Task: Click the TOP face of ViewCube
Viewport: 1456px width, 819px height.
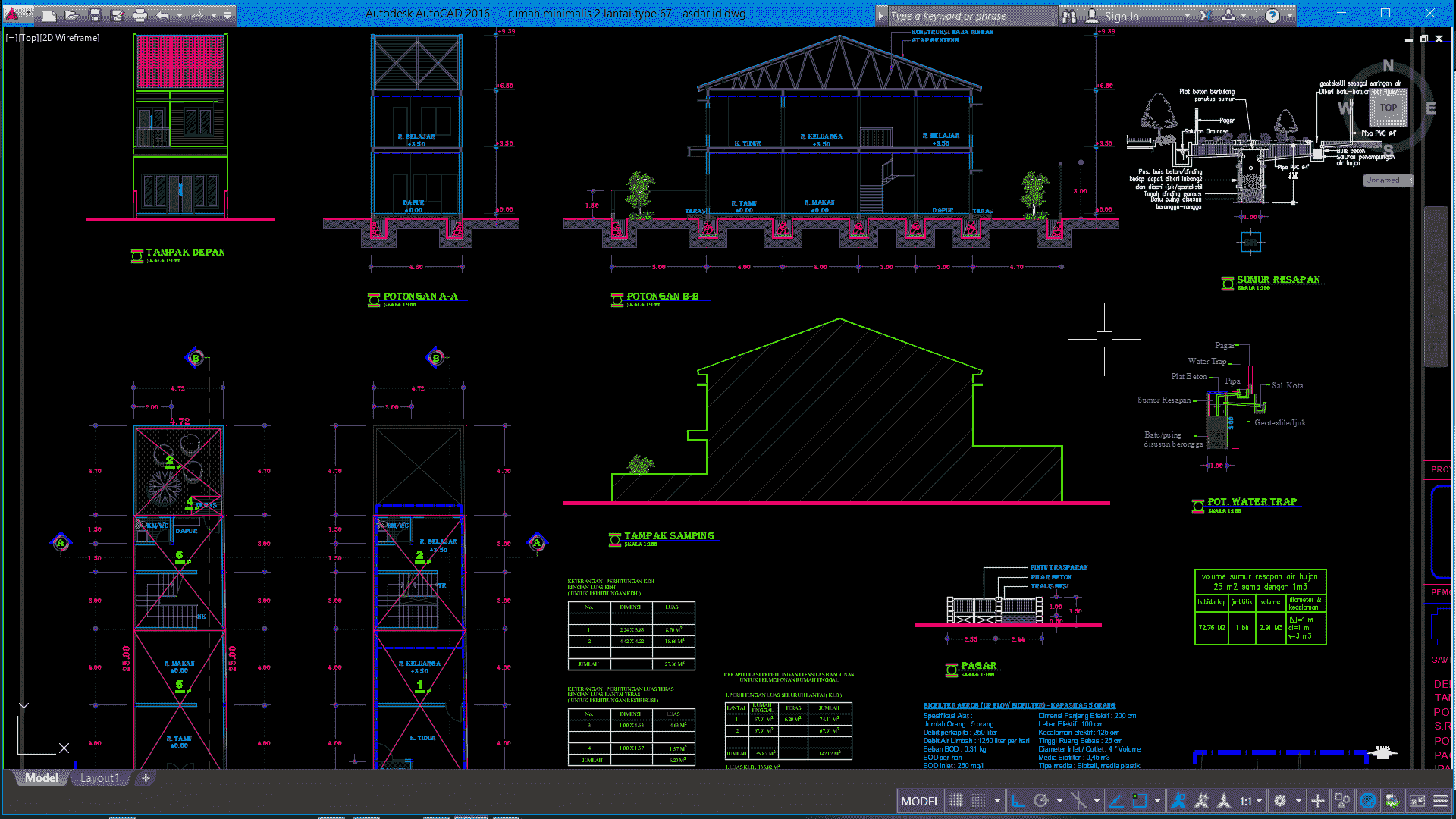Action: pyautogui.click(x=1388, y=108)
